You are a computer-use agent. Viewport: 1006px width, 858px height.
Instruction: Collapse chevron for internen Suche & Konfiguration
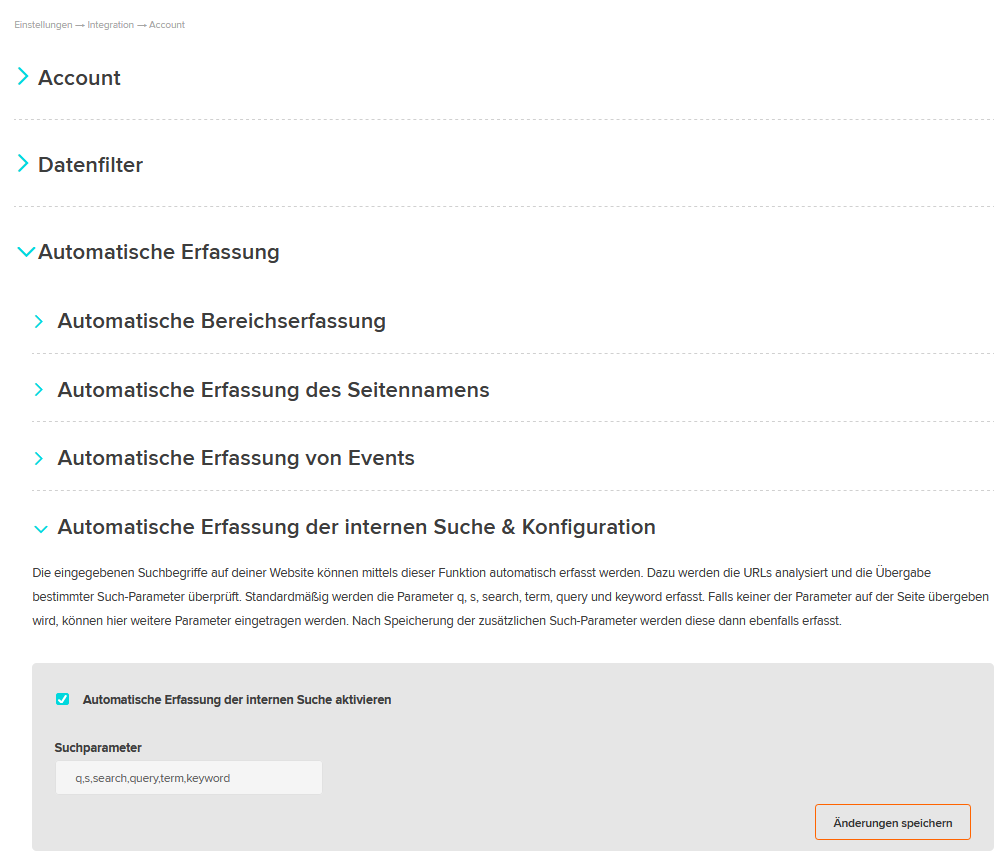click(40, 529)
